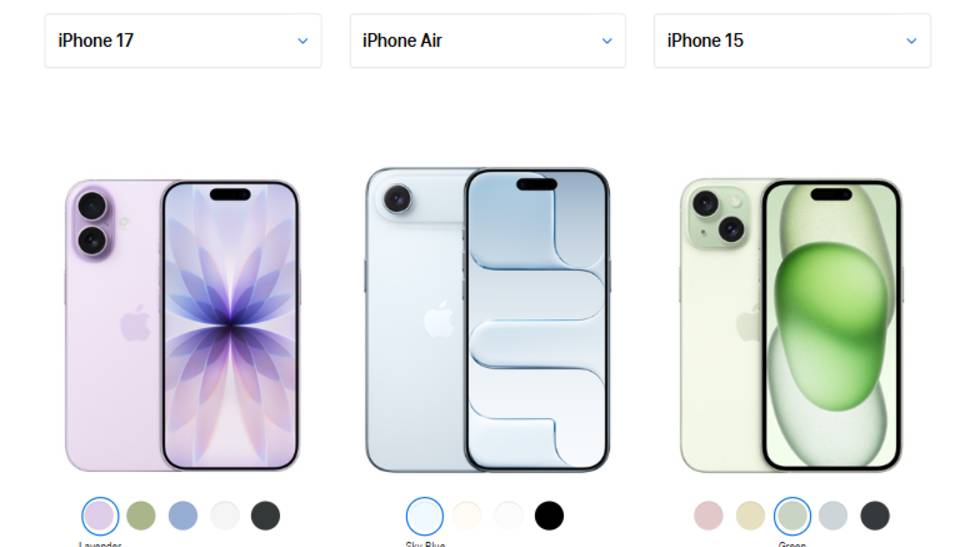
Task: Click the green iPhone 15 product image
Action: [792, 326]
